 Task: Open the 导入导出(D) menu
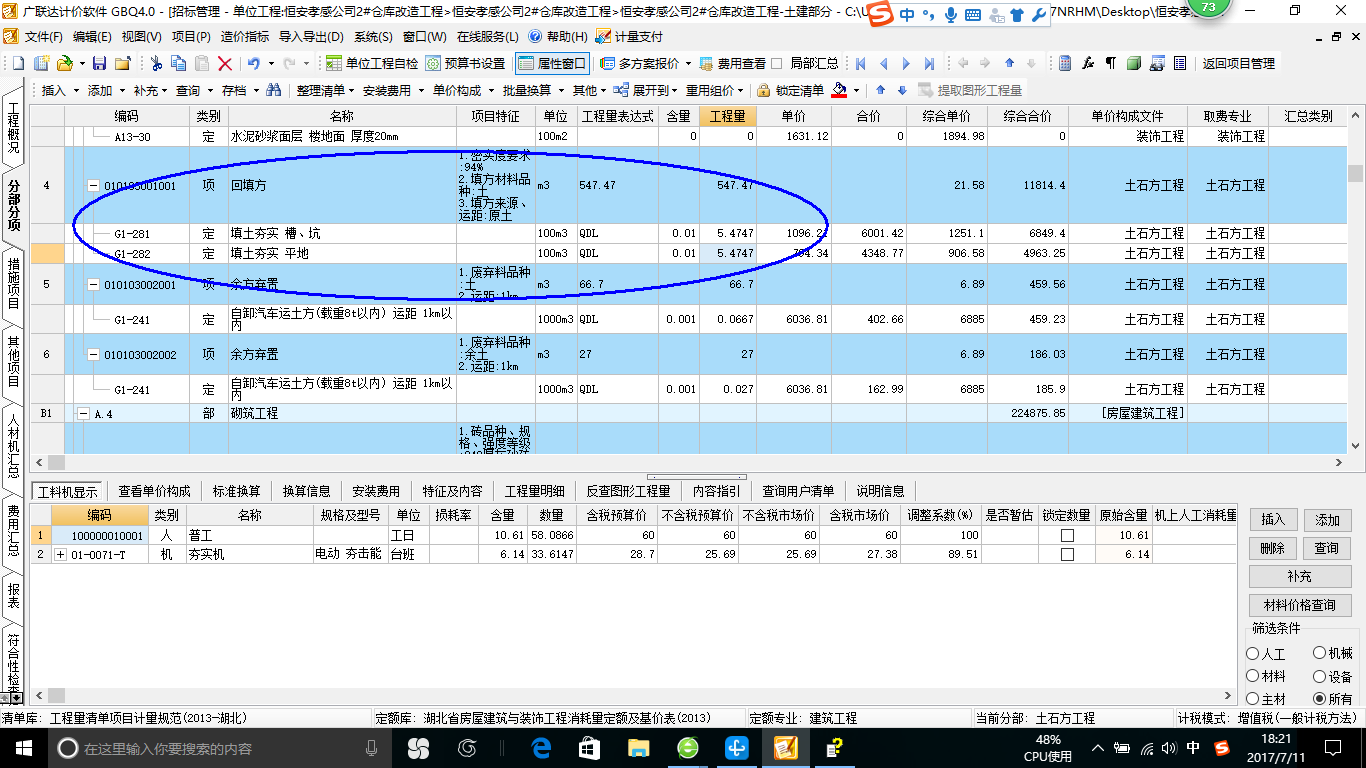coord(311,36)
